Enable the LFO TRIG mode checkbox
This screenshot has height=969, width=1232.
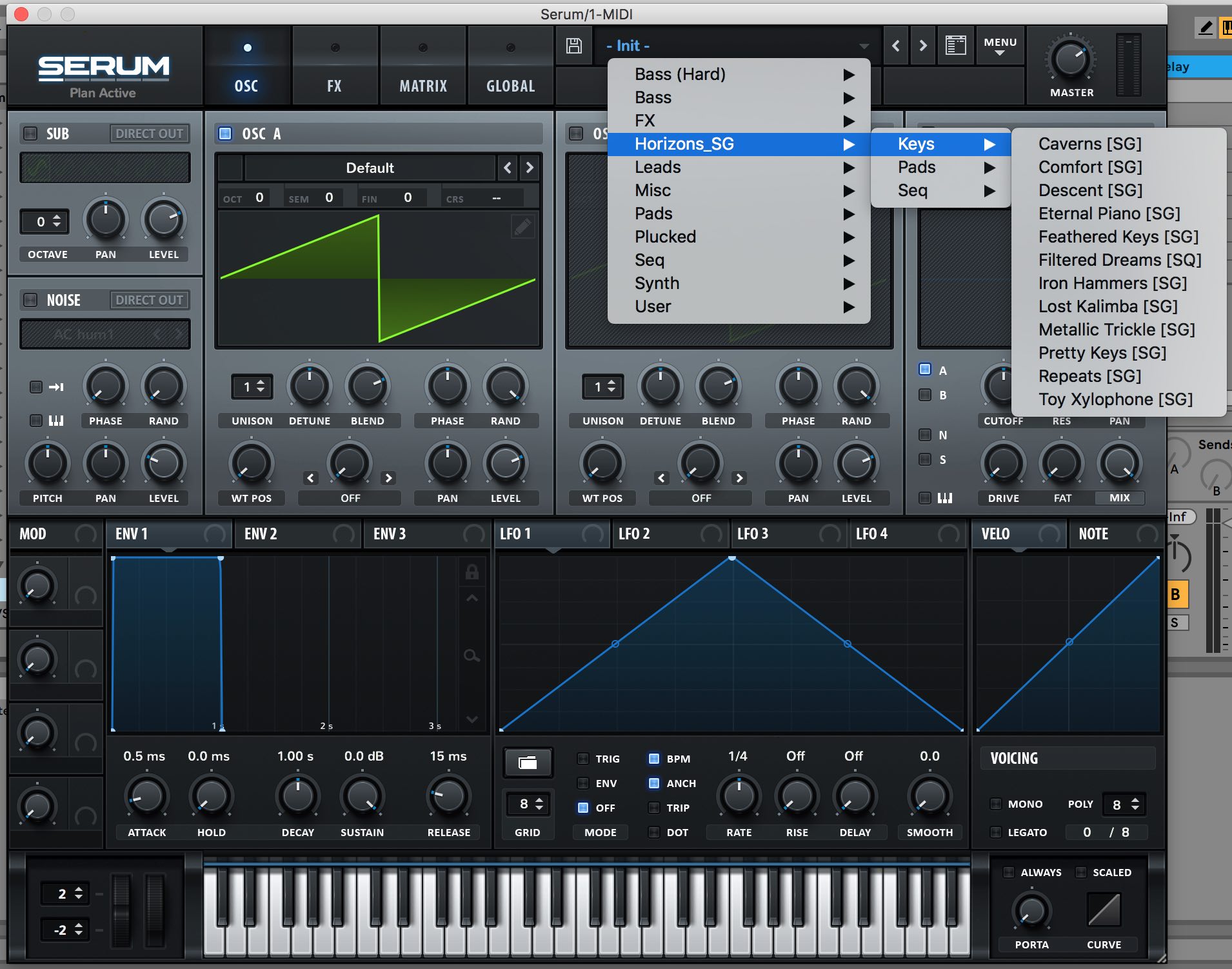tap(583, 759)
